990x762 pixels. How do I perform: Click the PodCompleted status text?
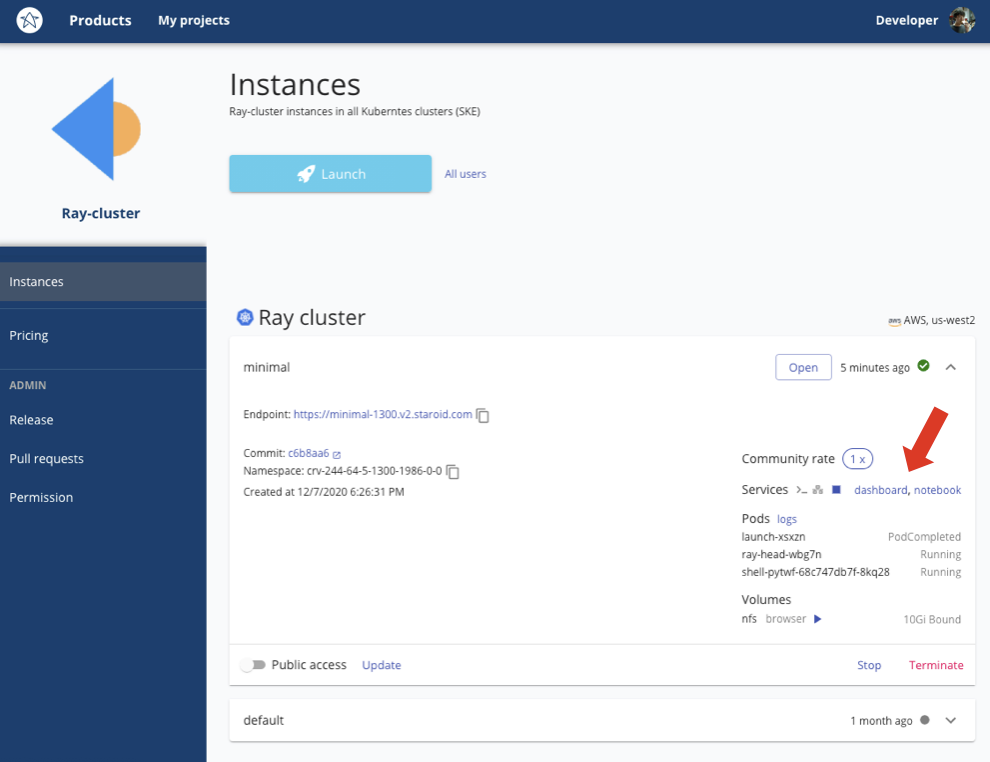tap(924, 537)
